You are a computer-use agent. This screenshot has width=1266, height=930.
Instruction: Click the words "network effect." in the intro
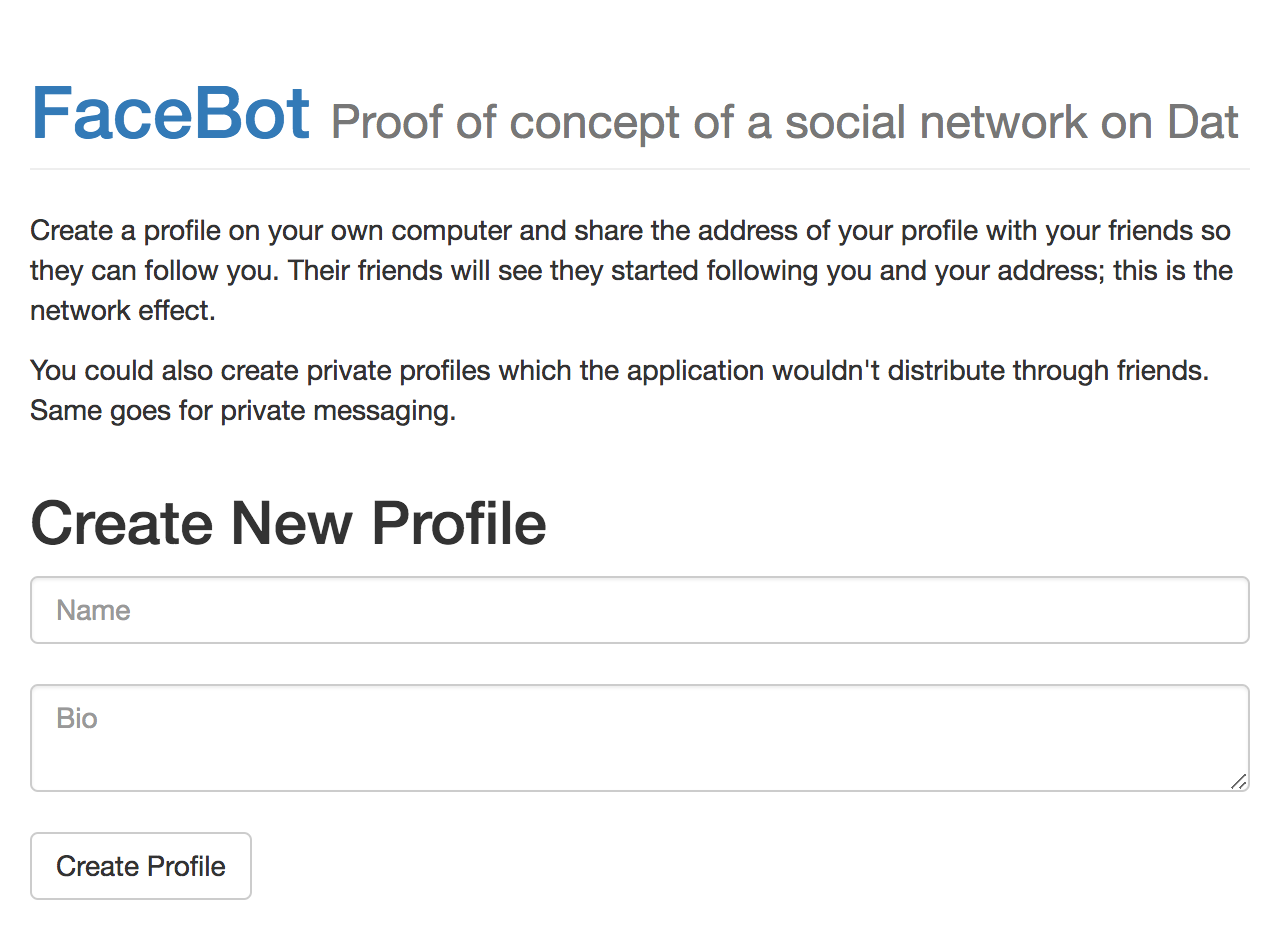tap(122, 311)
